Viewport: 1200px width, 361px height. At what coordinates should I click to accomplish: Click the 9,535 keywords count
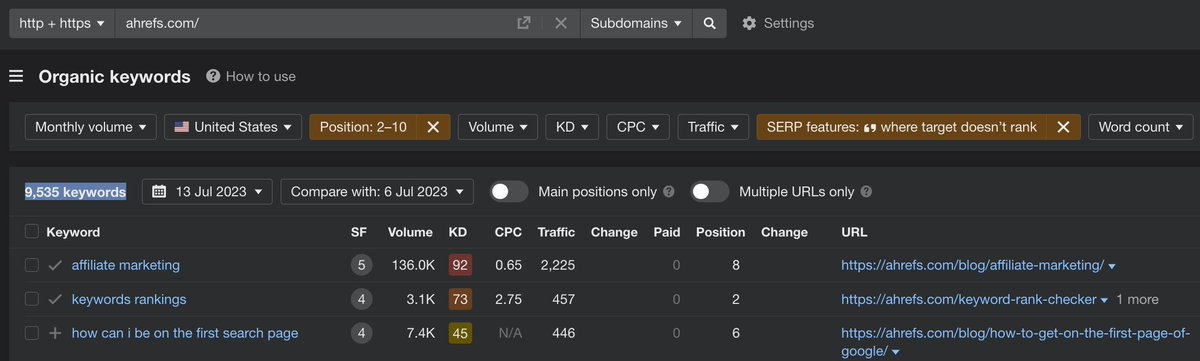point(75,191)
